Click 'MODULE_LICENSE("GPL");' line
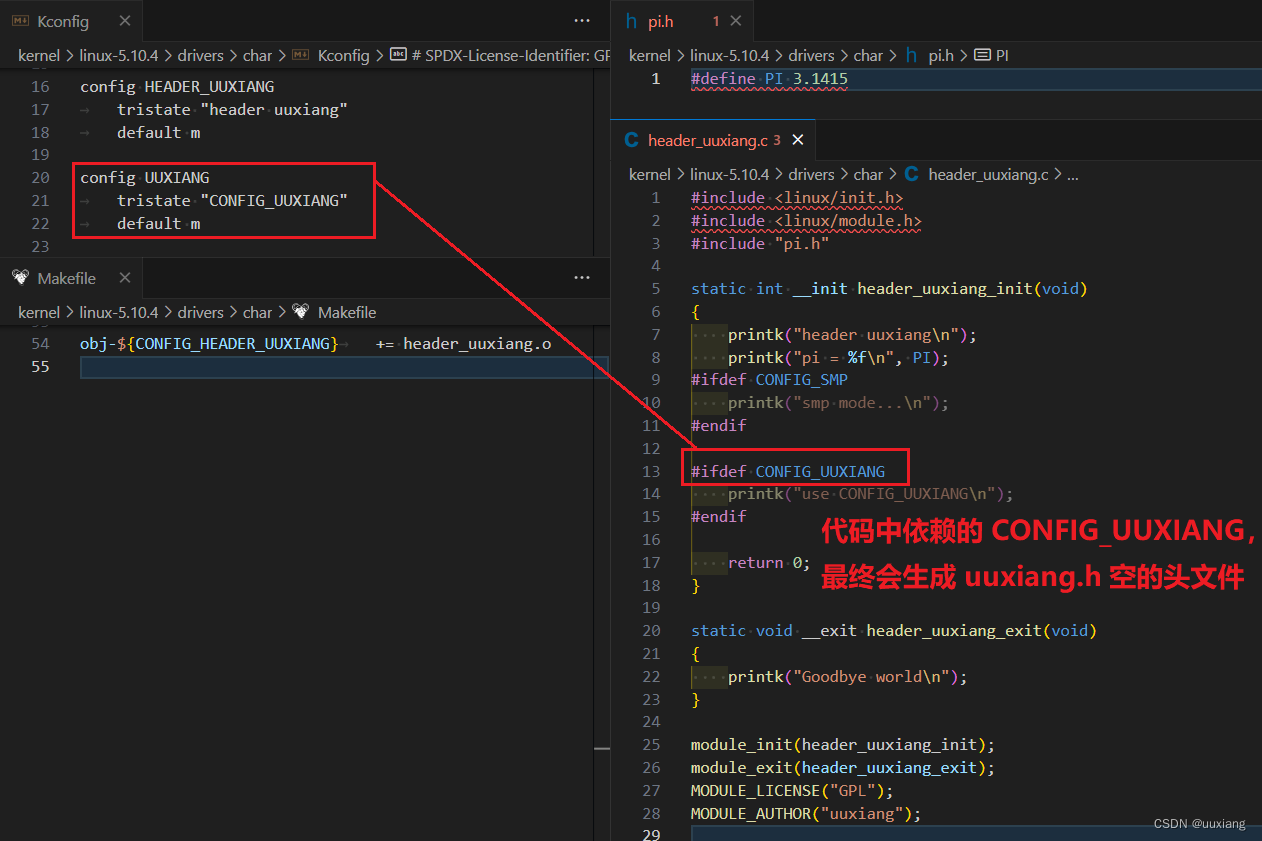Image resolution: width=1262 pixels, height=841 pixels. point(792,791)
